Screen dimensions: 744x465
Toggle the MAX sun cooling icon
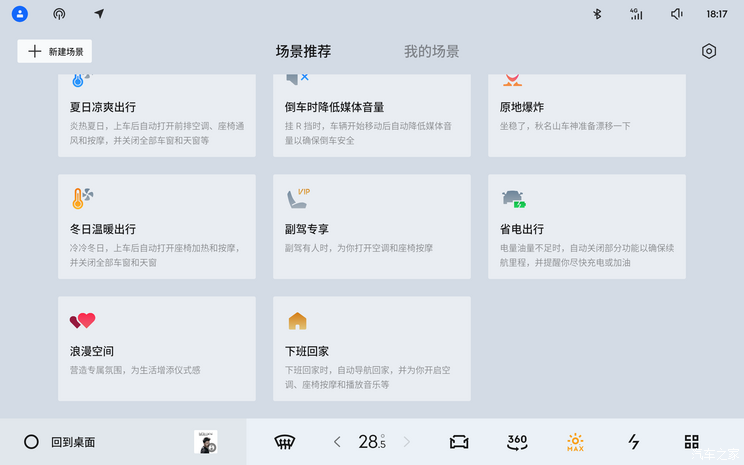(x=575, y=442)
